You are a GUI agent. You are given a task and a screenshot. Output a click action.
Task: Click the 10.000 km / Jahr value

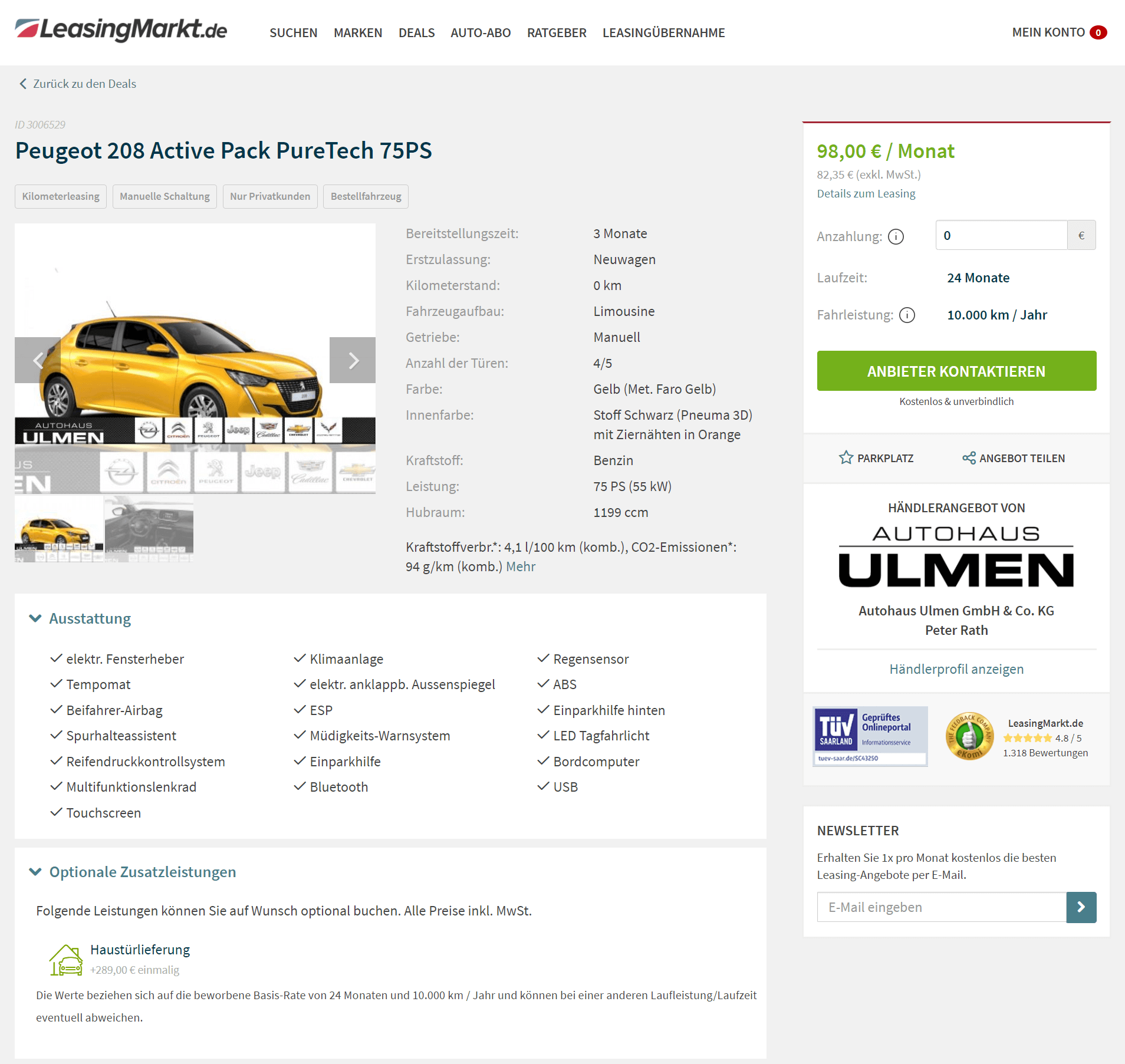tap(997, 315)
